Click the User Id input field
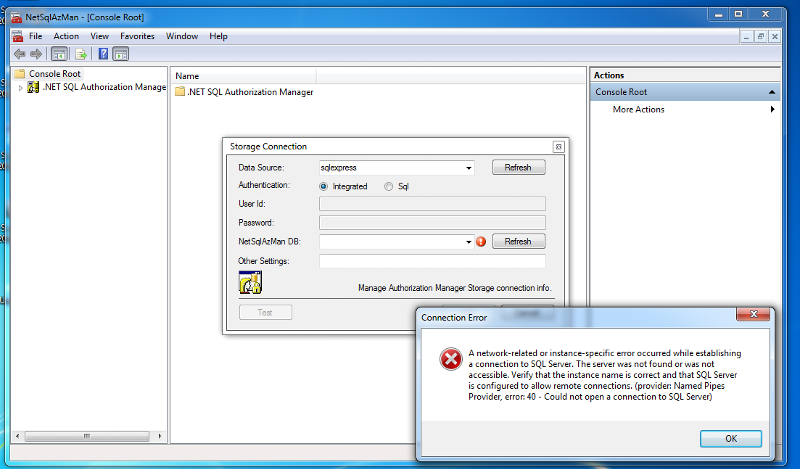 point(432,204)
